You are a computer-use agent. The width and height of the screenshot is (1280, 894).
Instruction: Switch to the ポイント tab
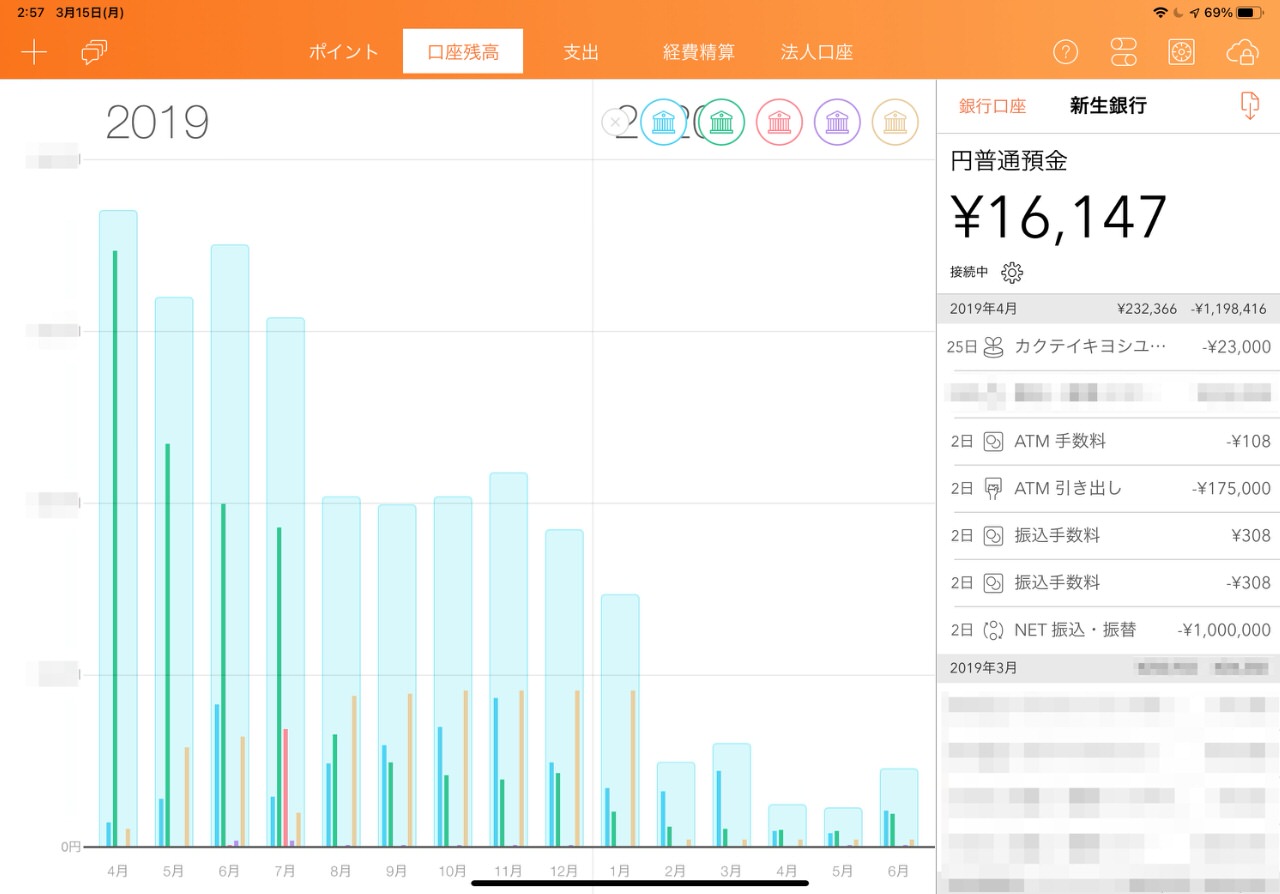(x=343, y=53)
